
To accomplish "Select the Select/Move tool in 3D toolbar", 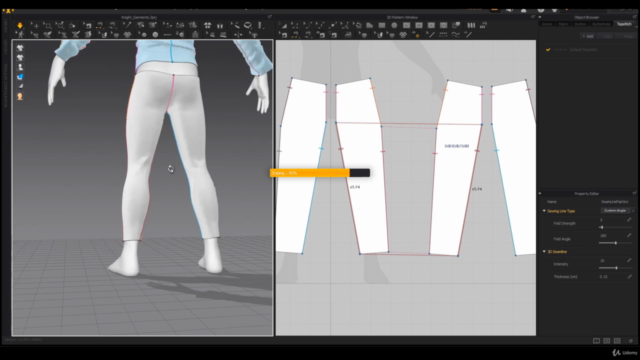I will pyautogui.click(x=35, y=25).
